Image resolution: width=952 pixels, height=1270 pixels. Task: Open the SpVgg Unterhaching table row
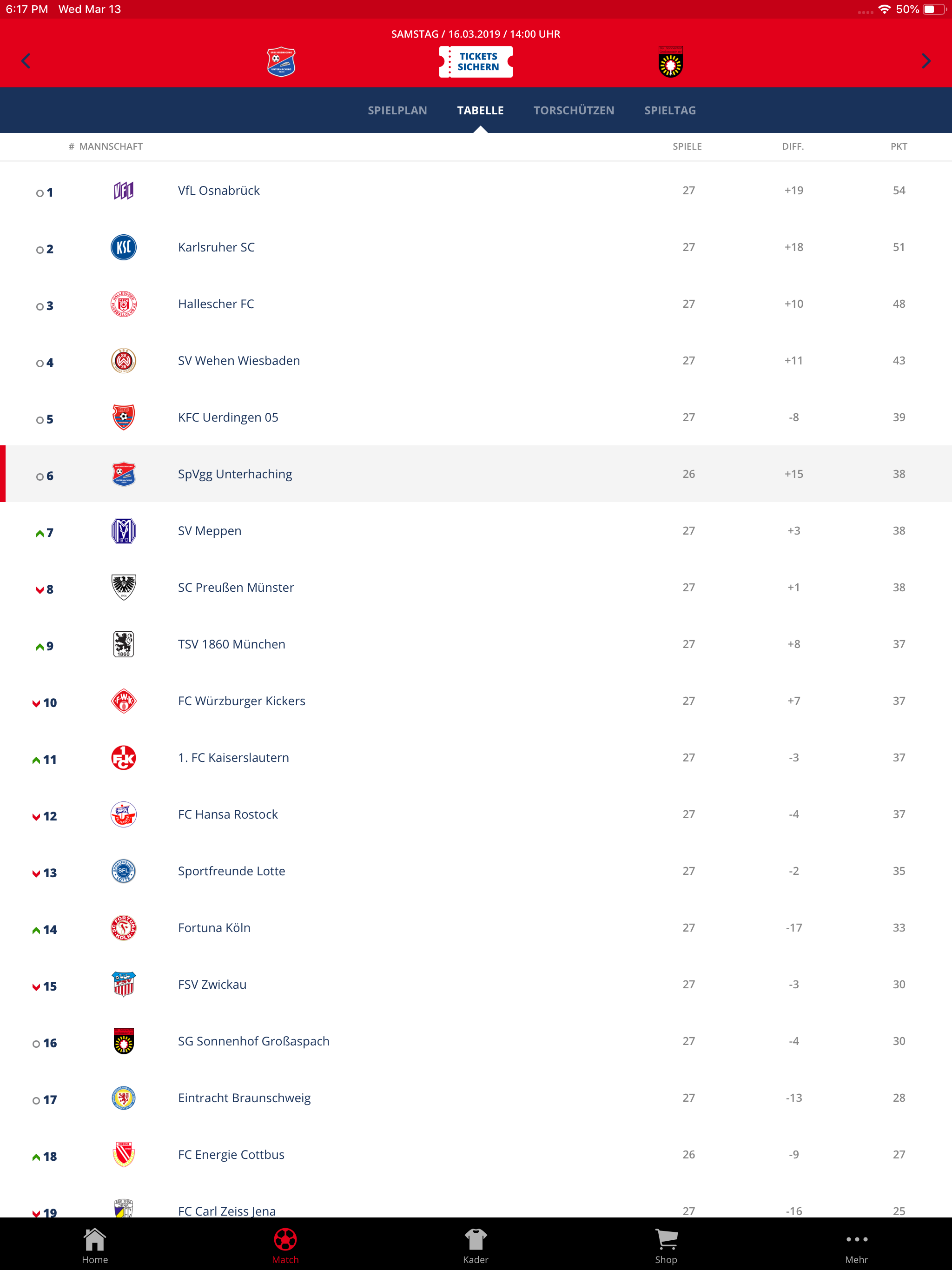point(476,474)
